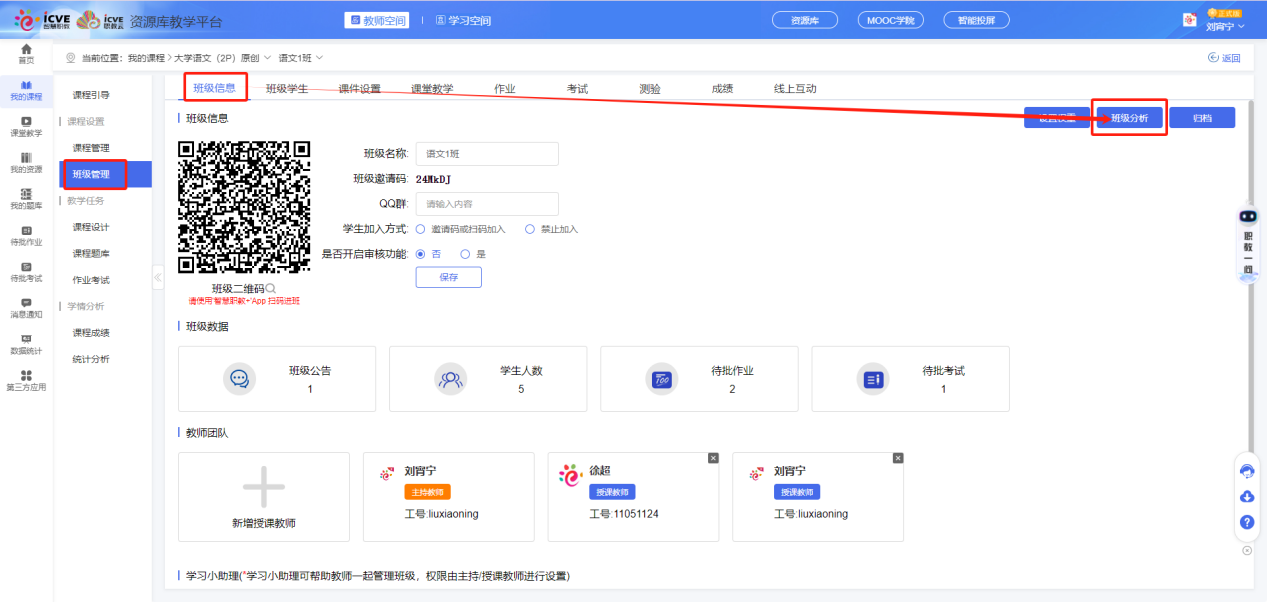The width and height of the screenshot is (1267, 602).
Task: Click the help question-mark icon on right edge
Action: click(1247, 522)
